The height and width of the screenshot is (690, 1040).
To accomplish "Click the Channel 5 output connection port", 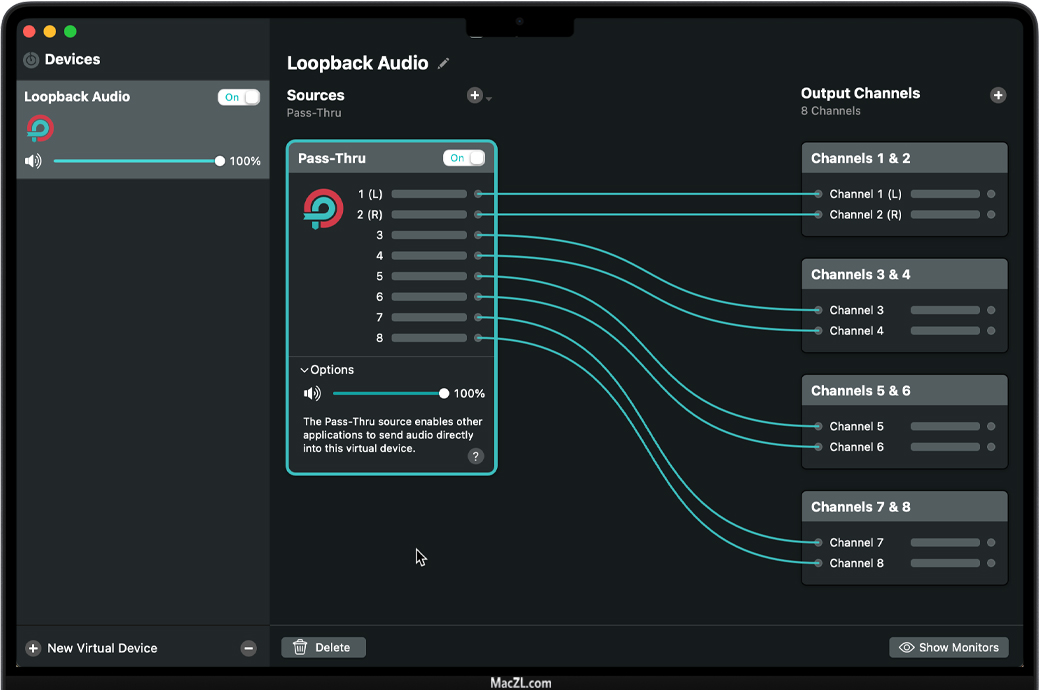I will 818,426.
